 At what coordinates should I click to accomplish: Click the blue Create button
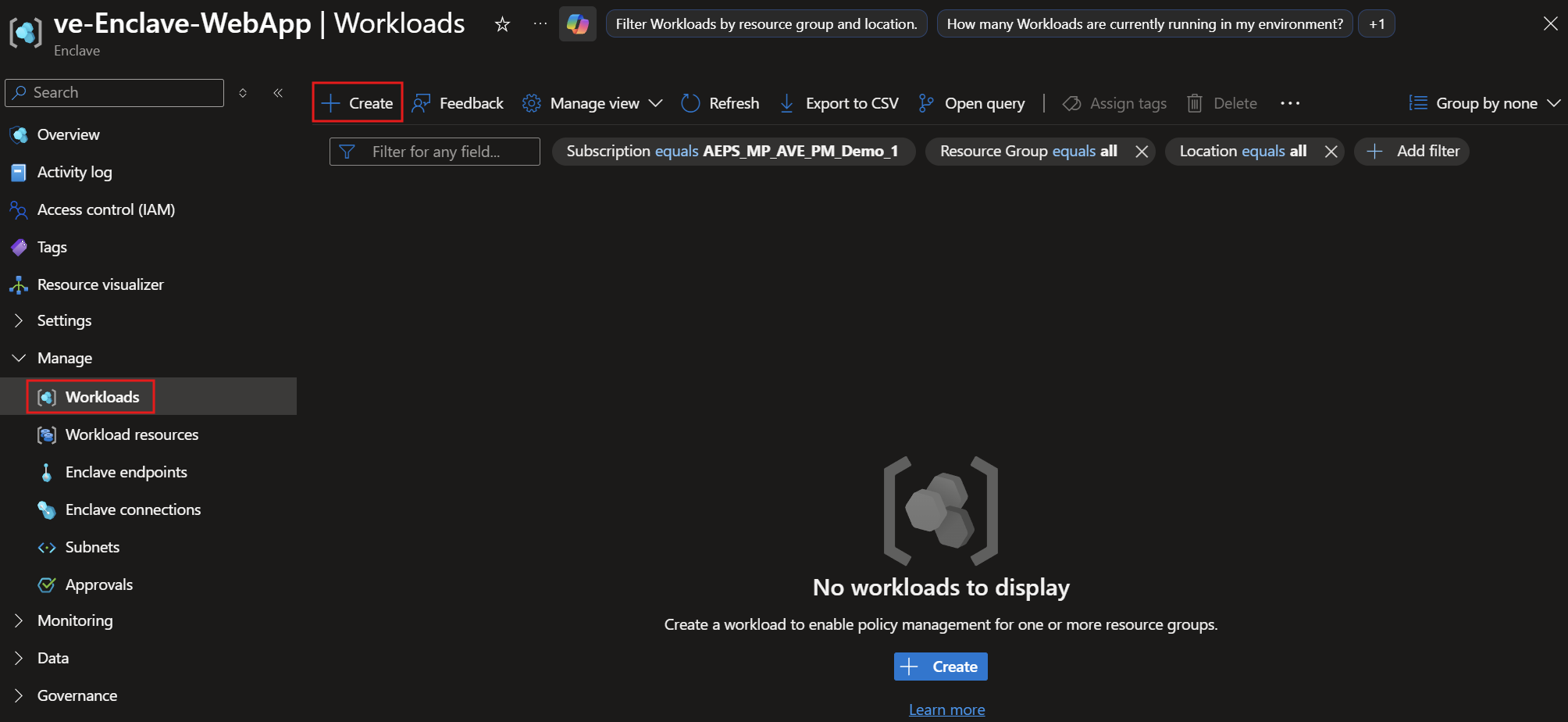[x=941, y=667]
